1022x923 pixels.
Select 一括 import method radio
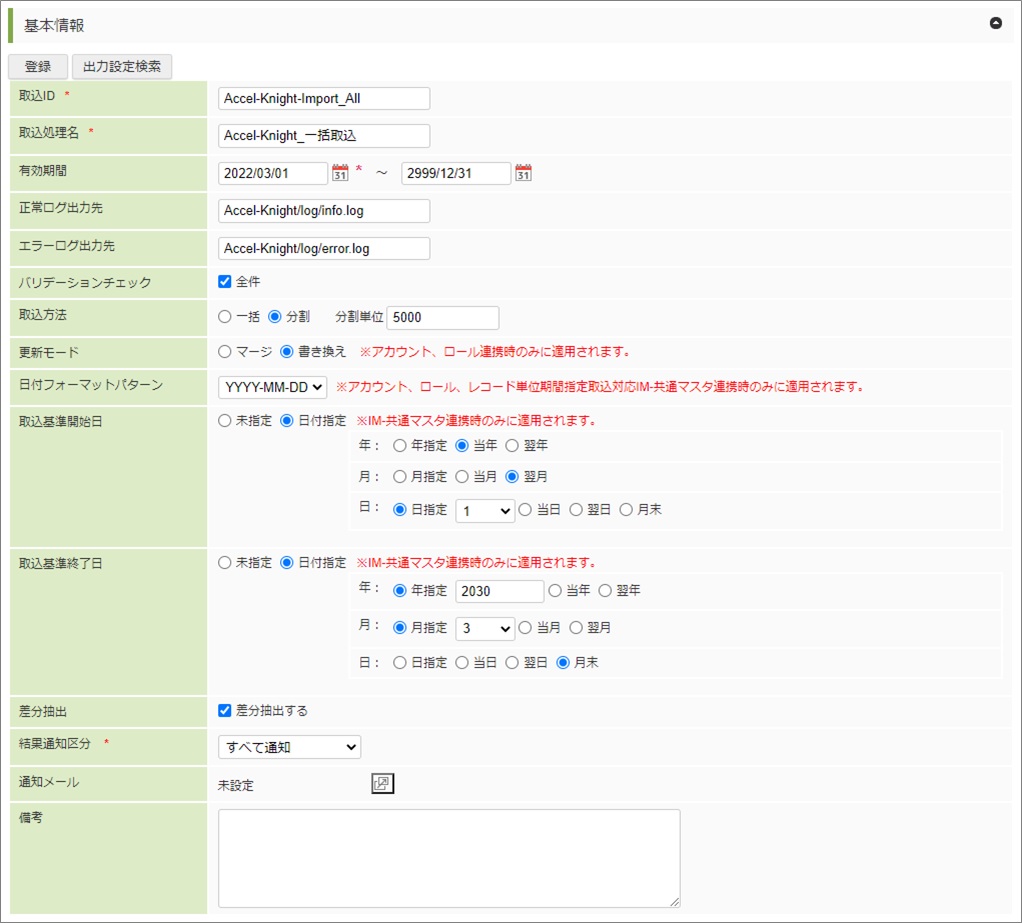click(x=225, y=317)
